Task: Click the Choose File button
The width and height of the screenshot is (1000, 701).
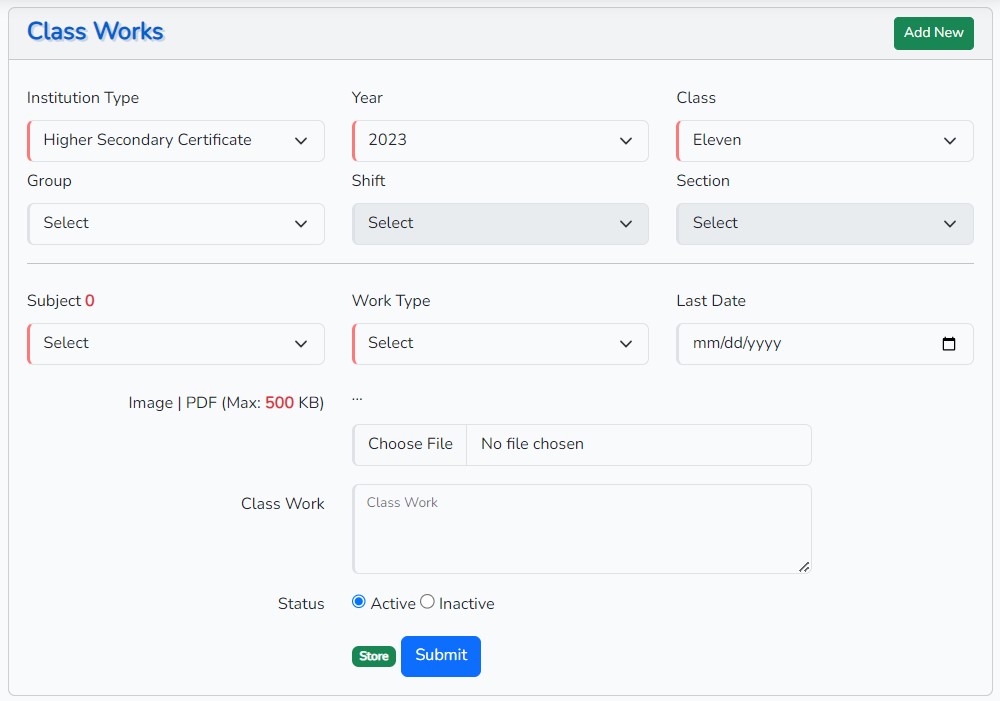Action: (x=410, y=445)
